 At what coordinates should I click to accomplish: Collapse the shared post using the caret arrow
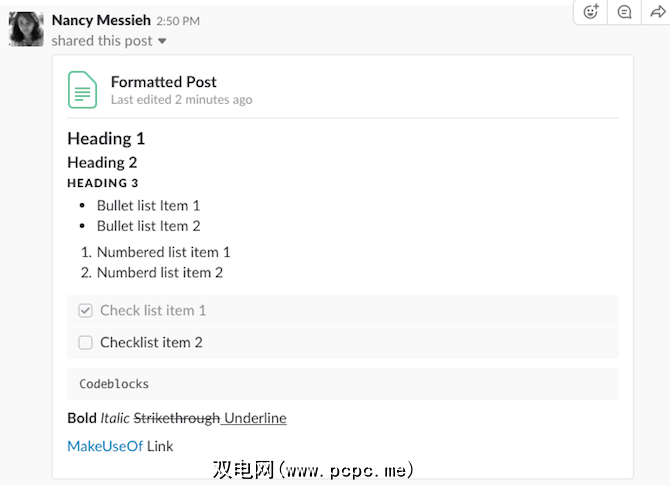click(162, 42)
